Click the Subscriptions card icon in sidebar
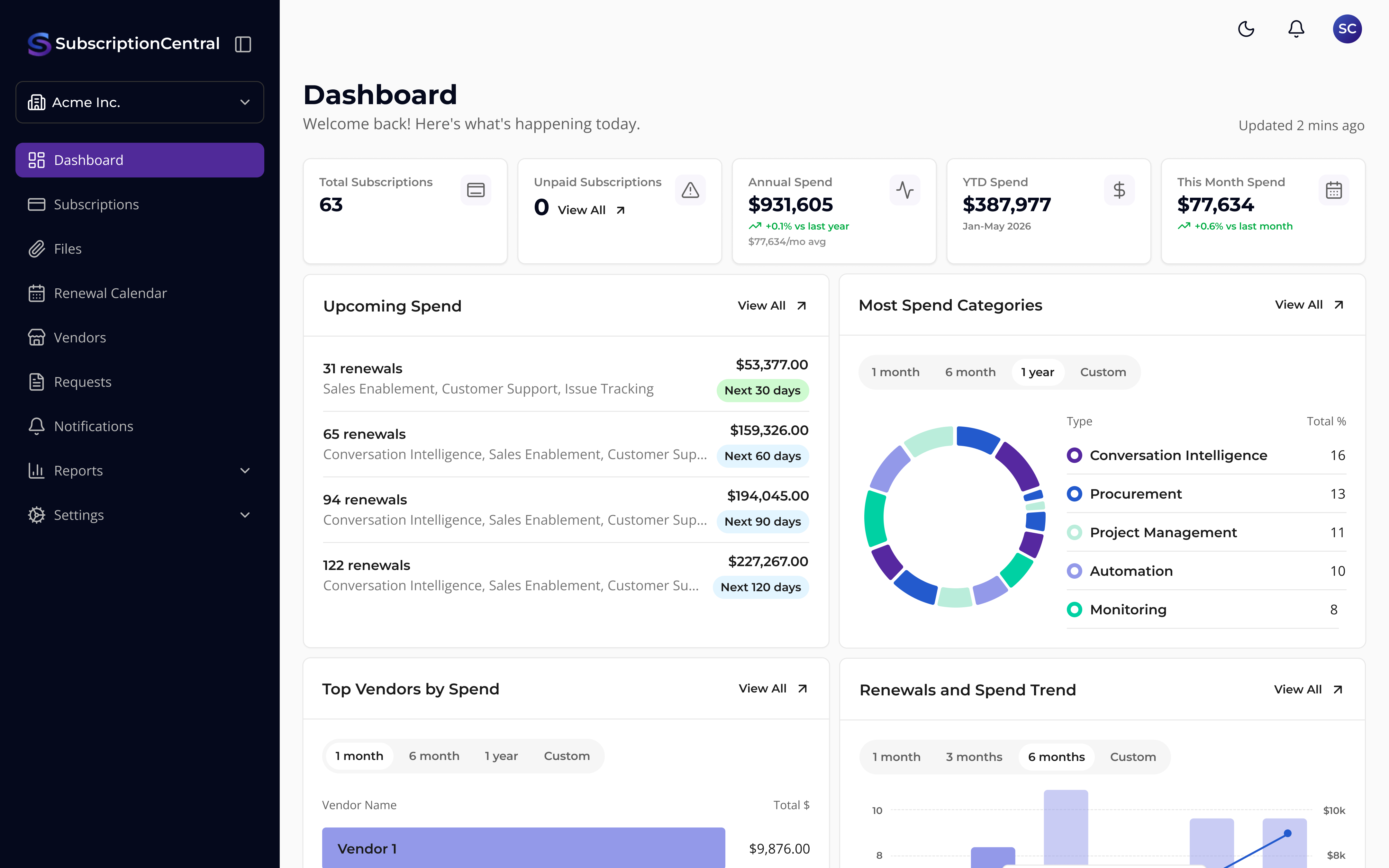Image resolution: width=1389 pixels, height=868 pixels. [x=37, y=204]
